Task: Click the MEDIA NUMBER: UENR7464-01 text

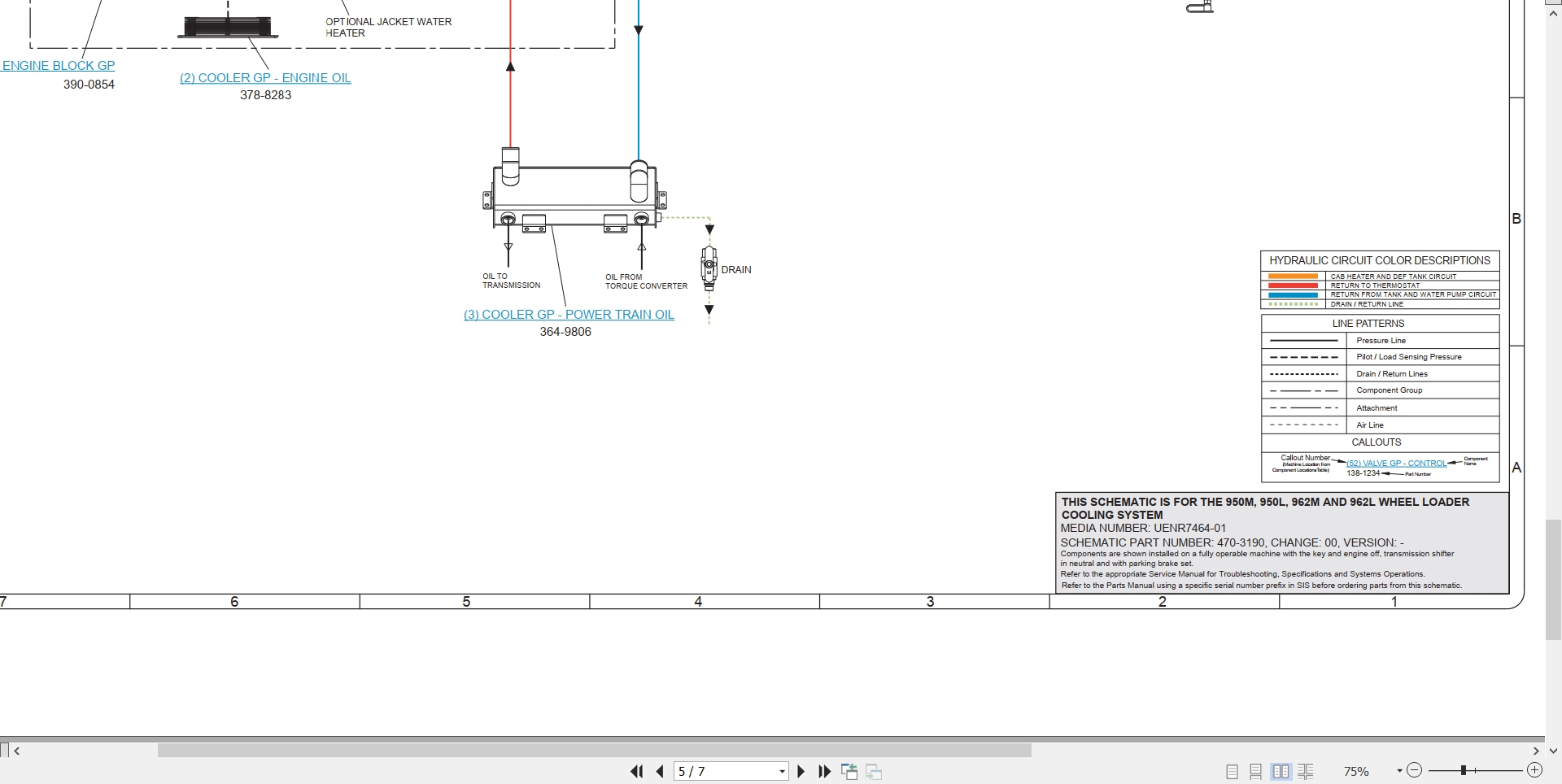Action: point(1143,528)
